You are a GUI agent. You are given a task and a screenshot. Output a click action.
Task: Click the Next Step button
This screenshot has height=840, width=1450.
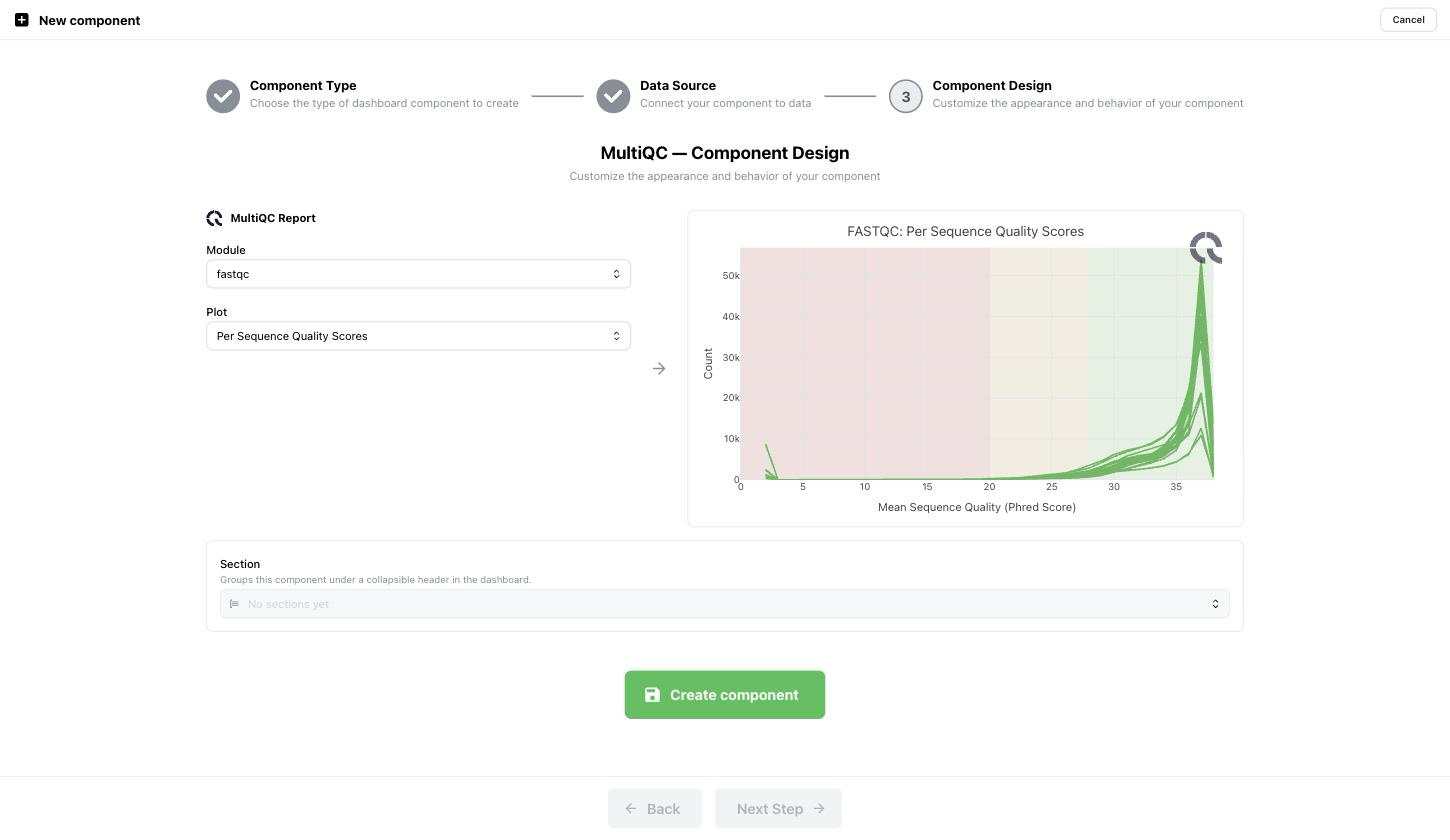click(x=778, y=809)
